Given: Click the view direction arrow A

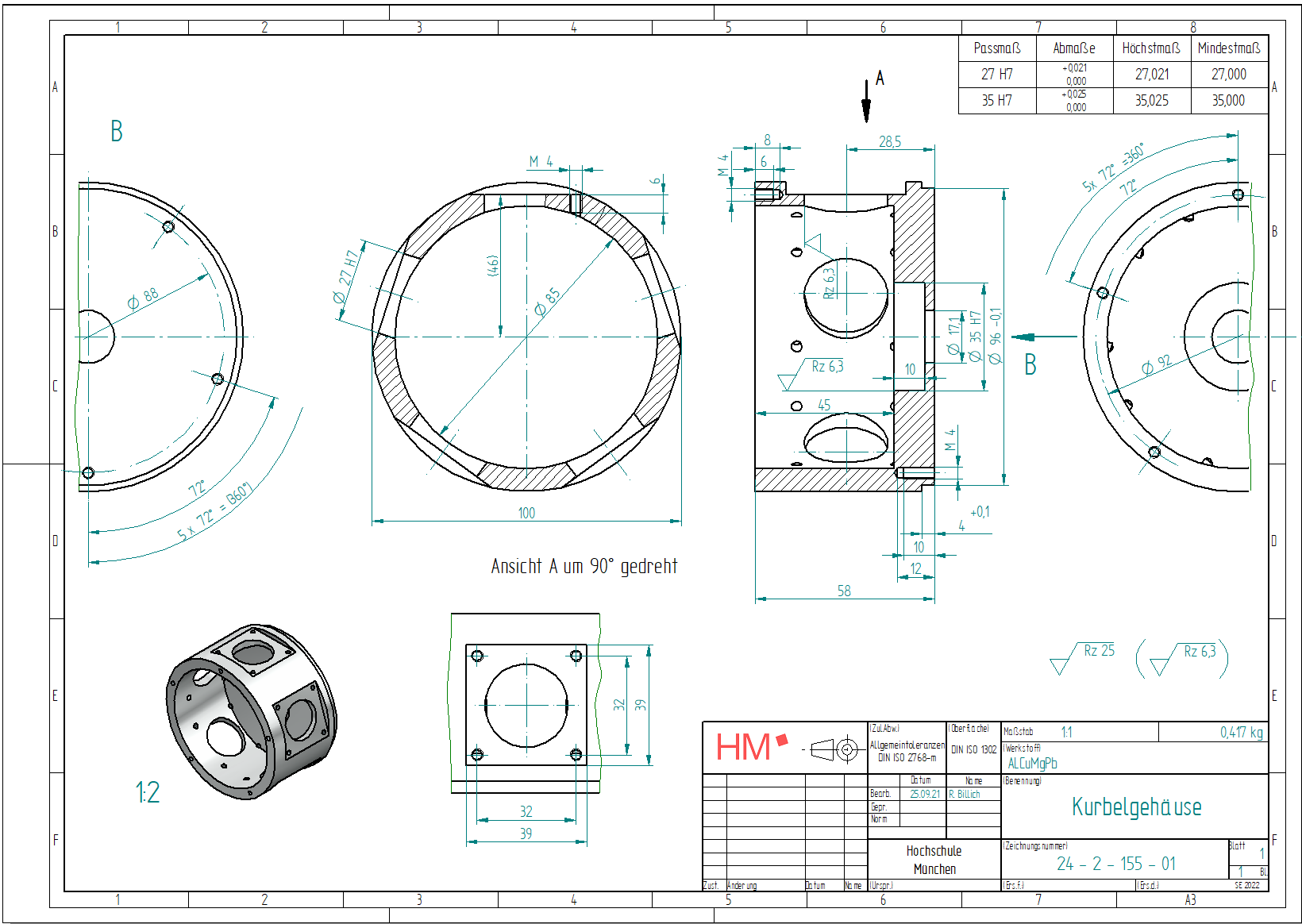Looking at the screenshot, I should click(866, 100).
